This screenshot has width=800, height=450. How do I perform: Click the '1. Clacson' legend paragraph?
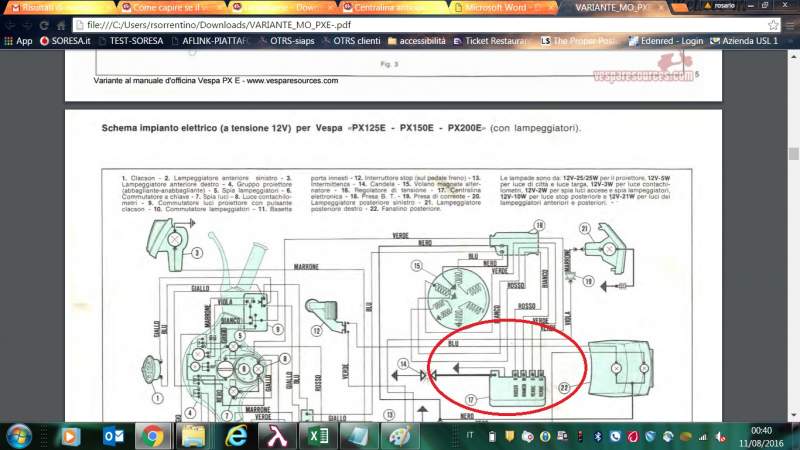[x=207, y=193]
